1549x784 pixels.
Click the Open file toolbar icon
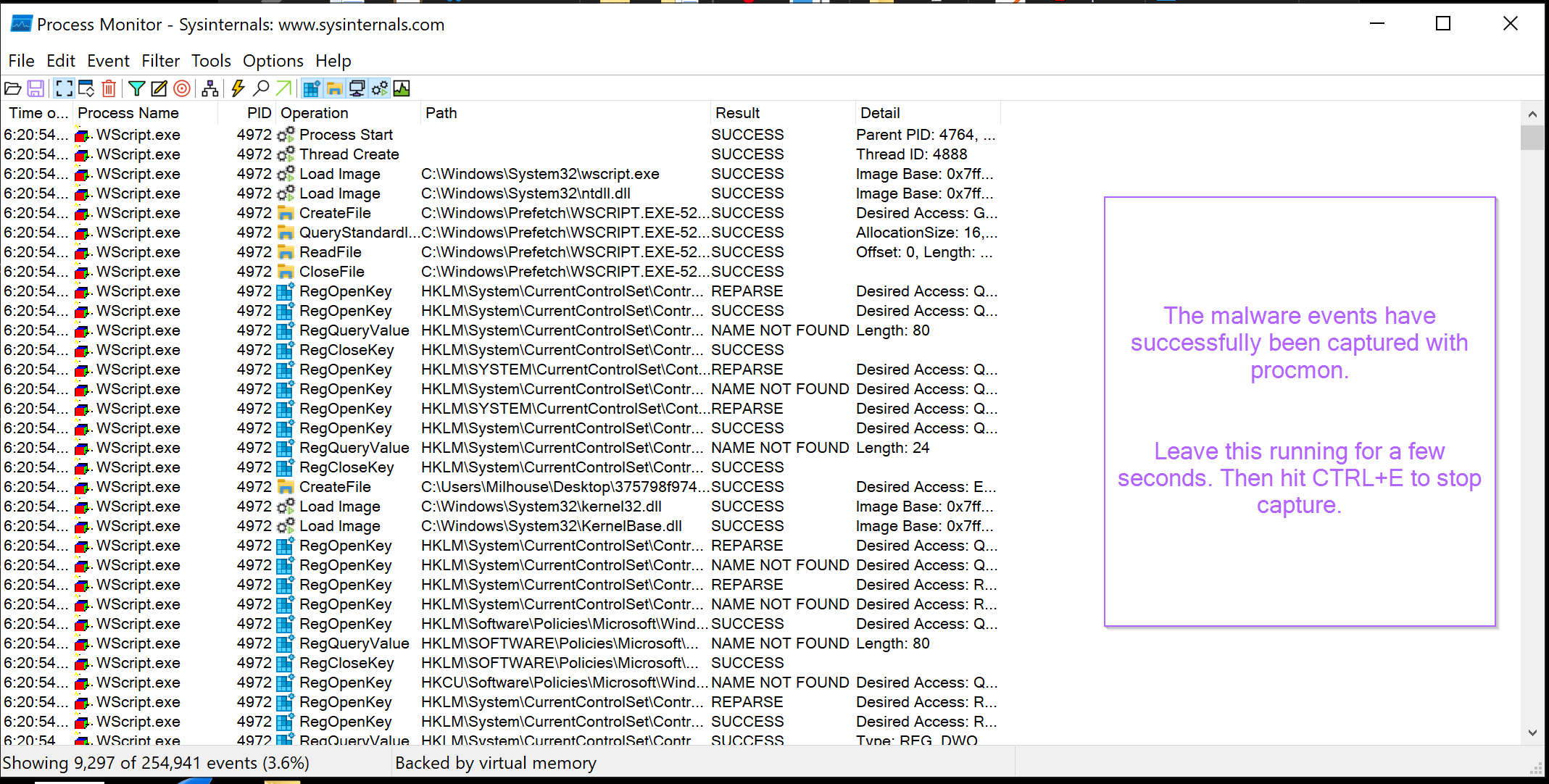coord(13,88)
